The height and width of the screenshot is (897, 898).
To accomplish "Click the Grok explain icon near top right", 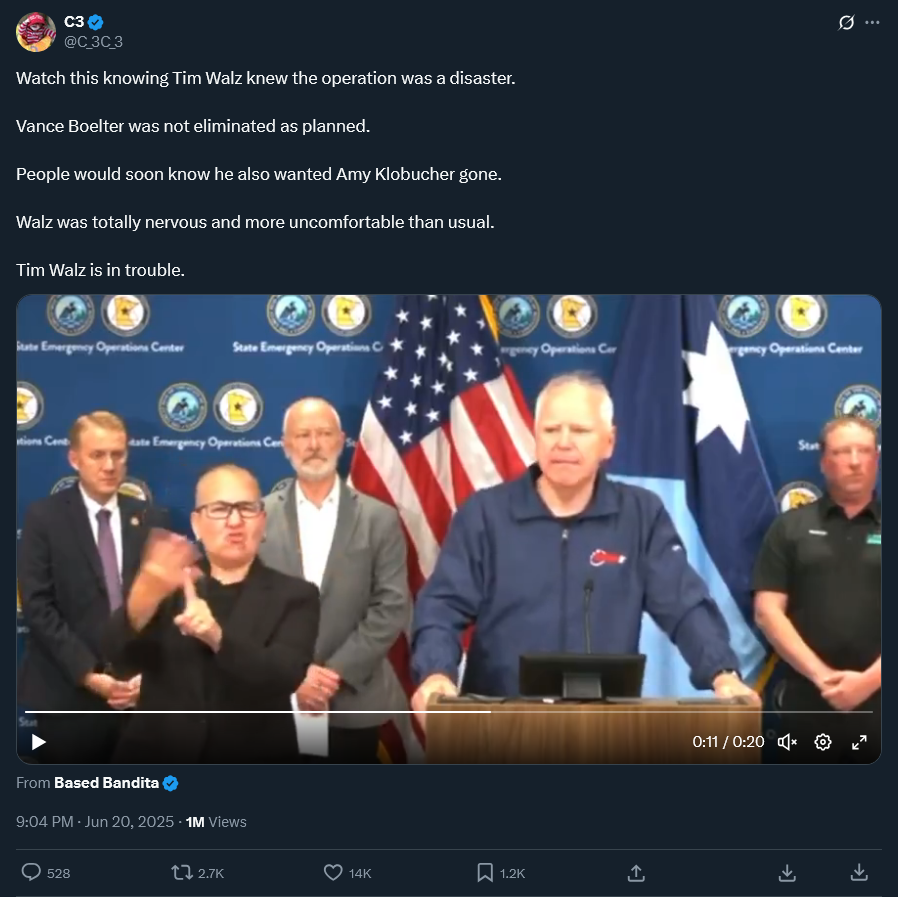I will click(x=846, y=22).
